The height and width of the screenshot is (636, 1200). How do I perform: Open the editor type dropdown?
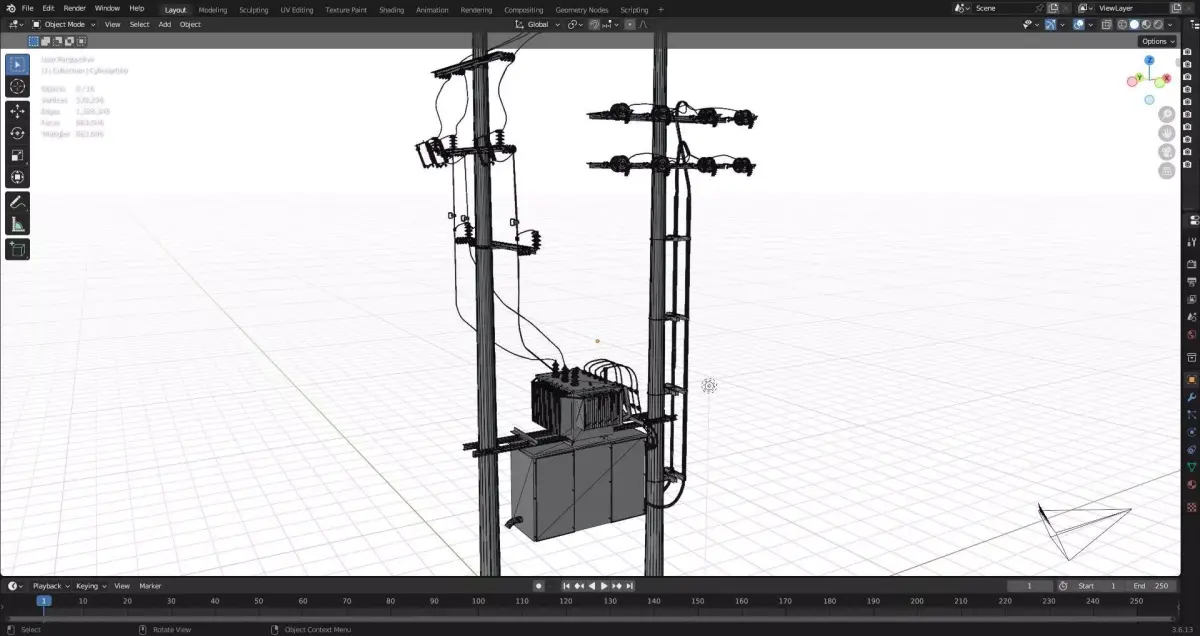tap(15, 24)
